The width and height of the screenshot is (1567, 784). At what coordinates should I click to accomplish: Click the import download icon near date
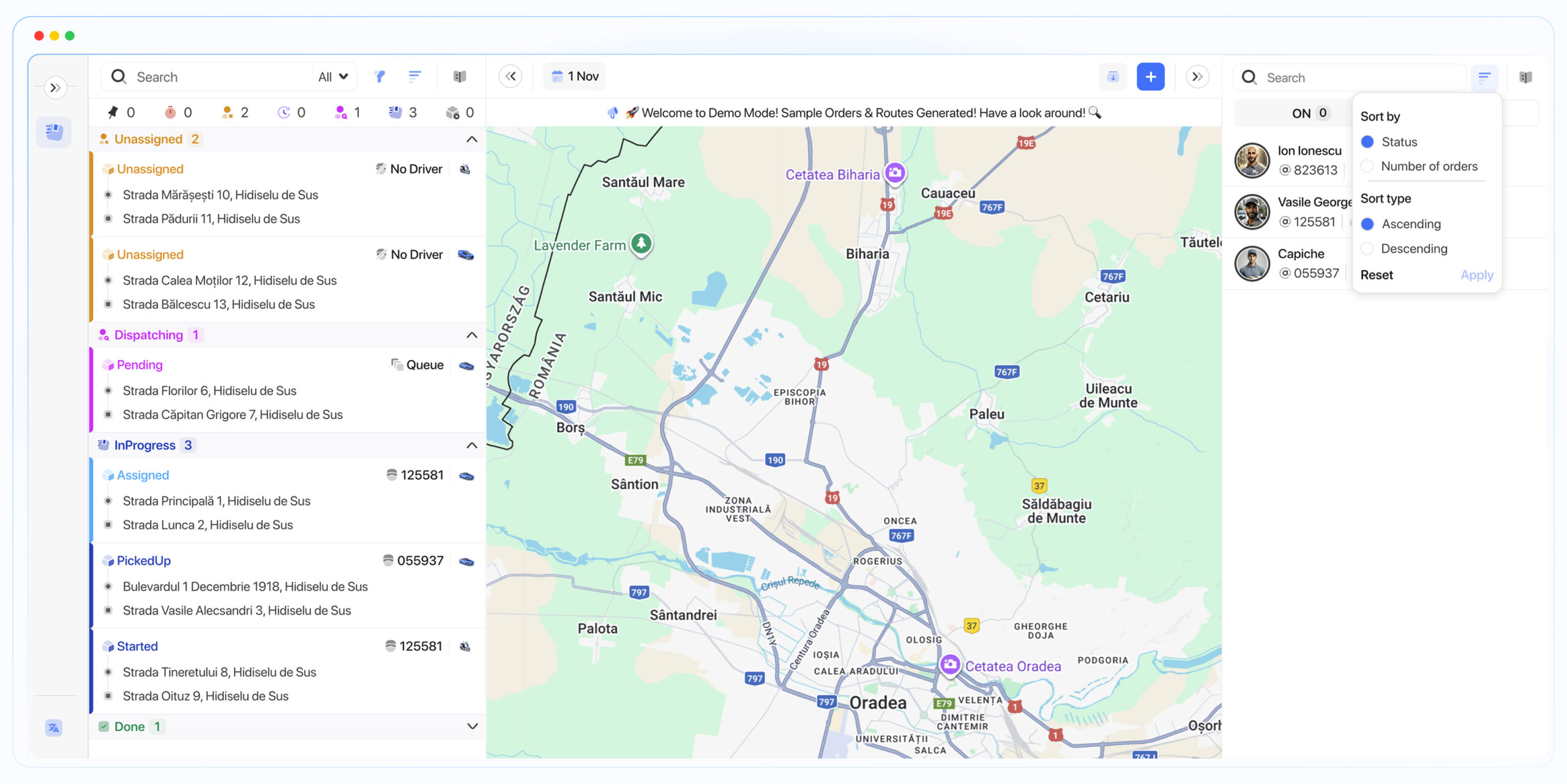(x=1113, y=77)
